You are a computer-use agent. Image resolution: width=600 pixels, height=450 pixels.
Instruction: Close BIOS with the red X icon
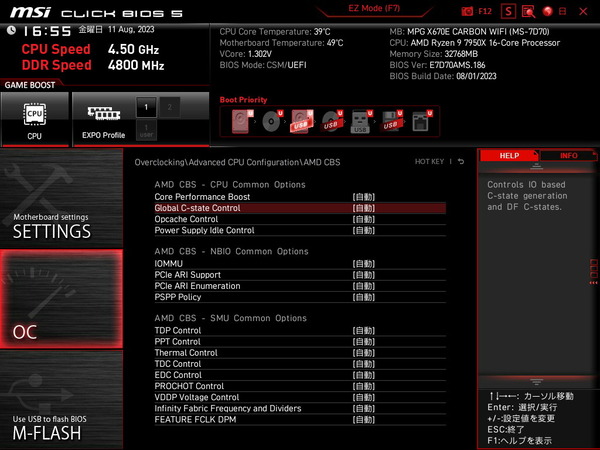[583, 11]
